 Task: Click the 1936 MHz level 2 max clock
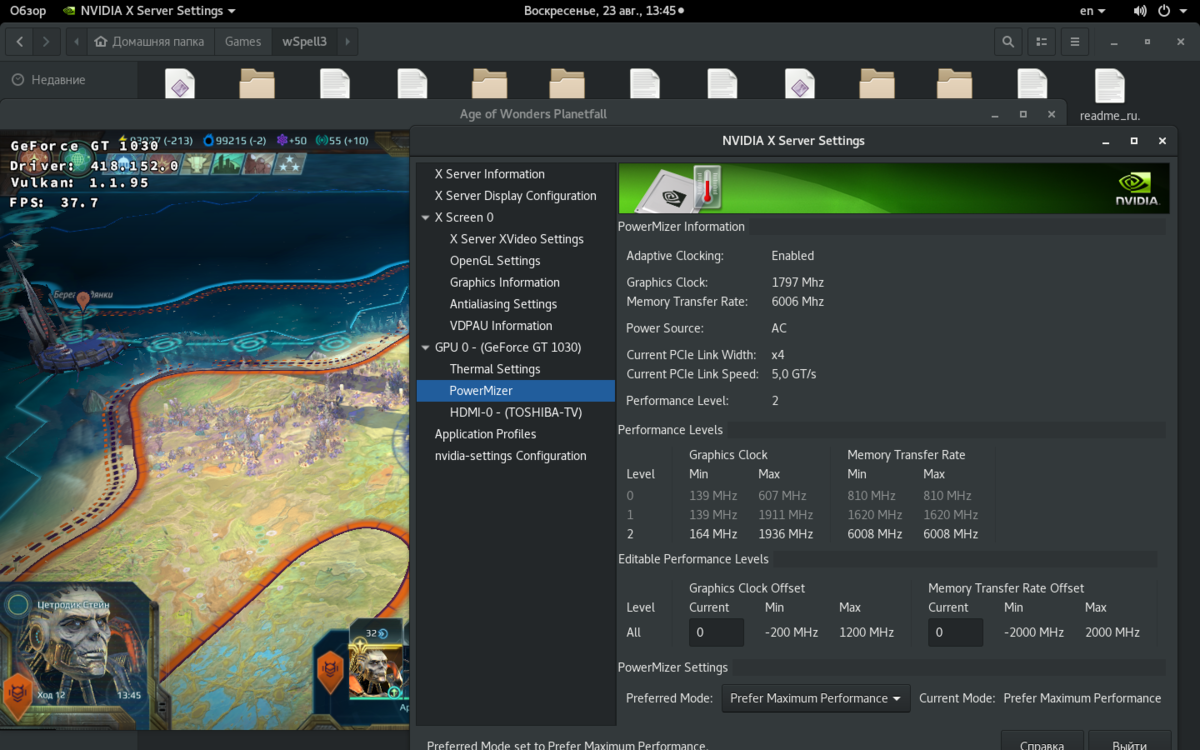click(x=785, y=534)
